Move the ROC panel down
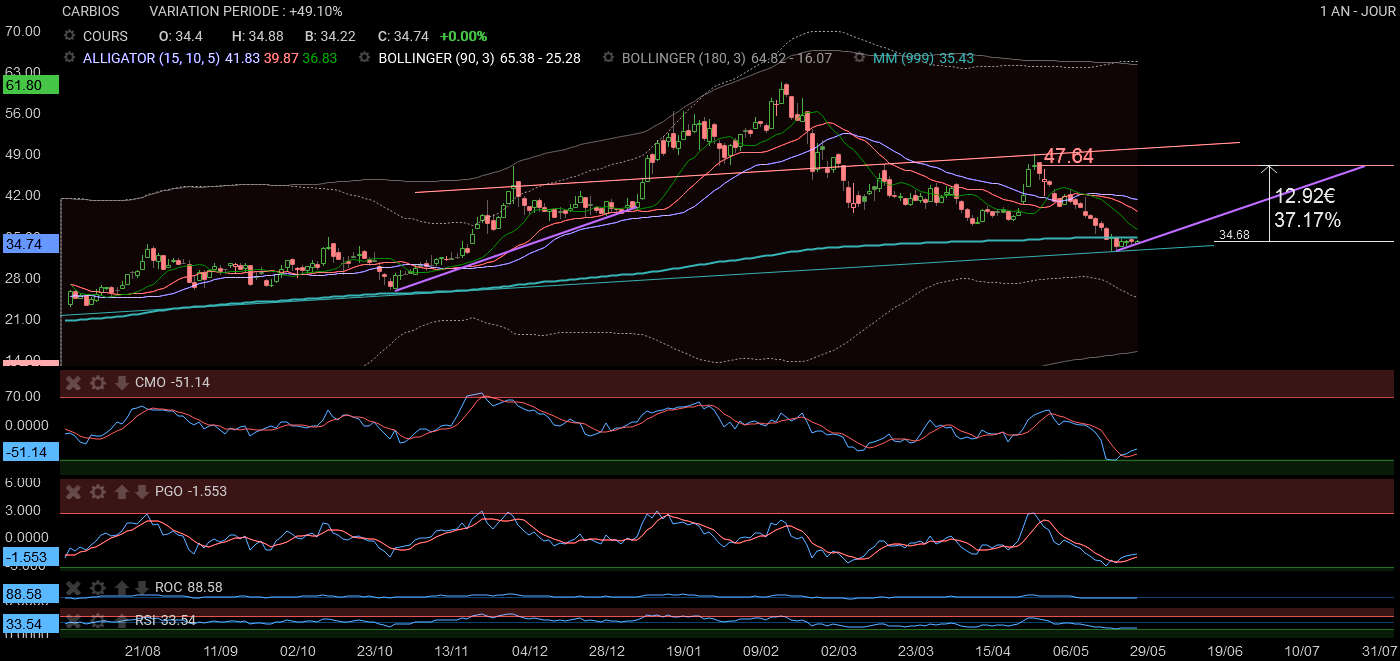This screenshot has height=661, width=1400. [141, 587]
